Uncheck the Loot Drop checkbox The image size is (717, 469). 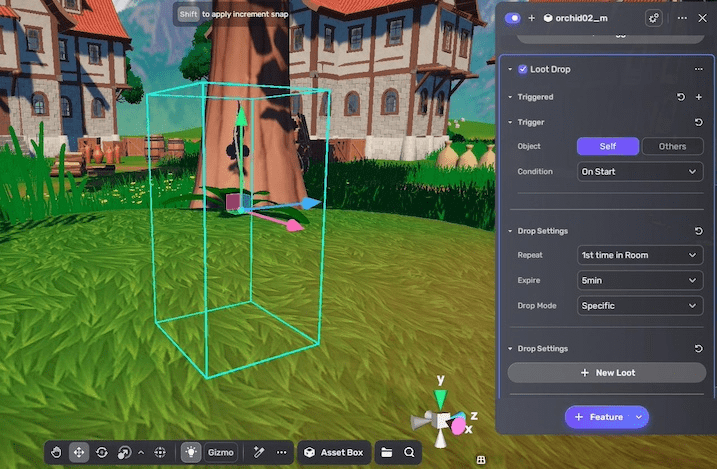(x=523, y=69)
